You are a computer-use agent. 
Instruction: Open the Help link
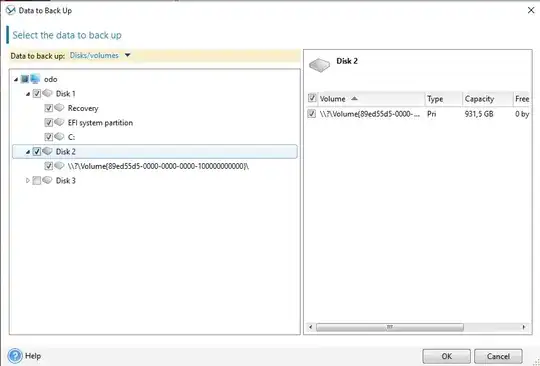click(x=33, y=356)
